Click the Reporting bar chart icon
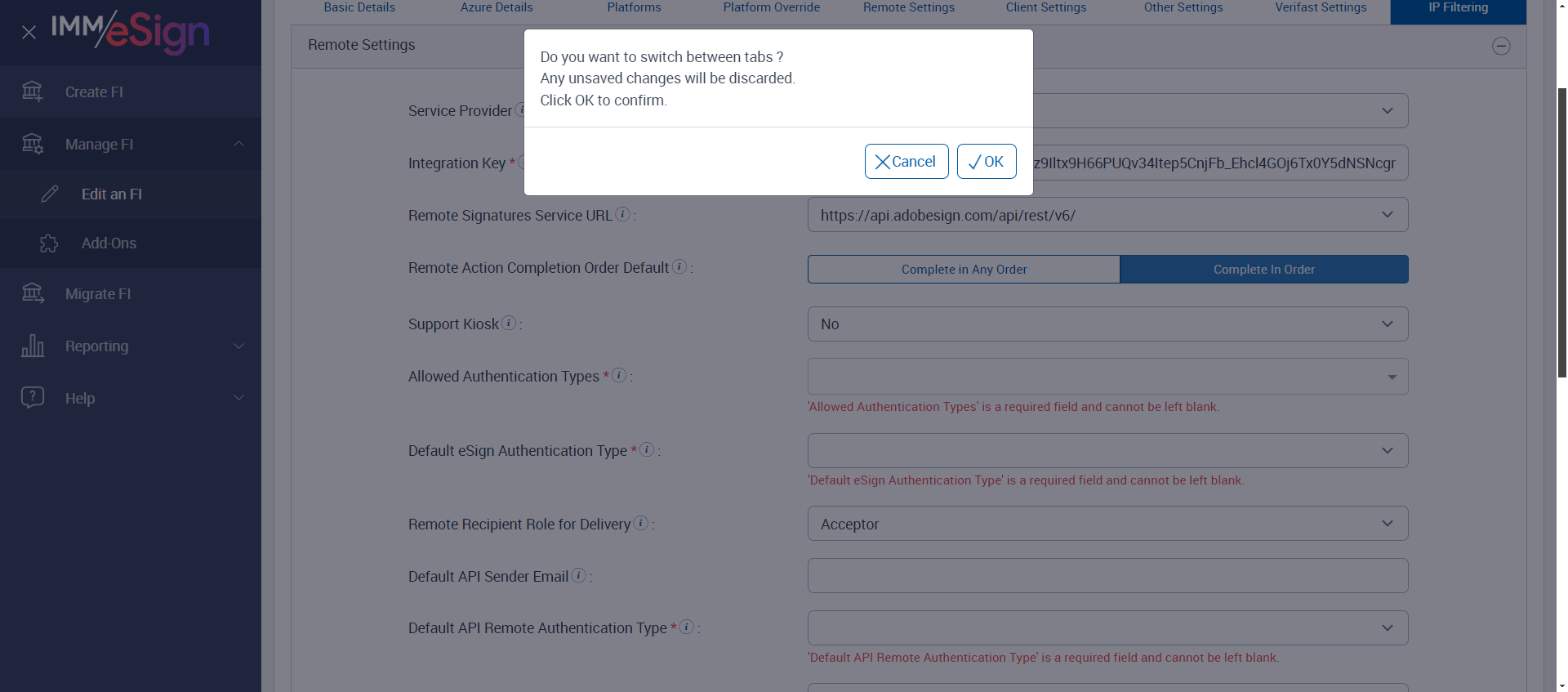This screenshot has width=1568, height=692. tap(33, 346)
